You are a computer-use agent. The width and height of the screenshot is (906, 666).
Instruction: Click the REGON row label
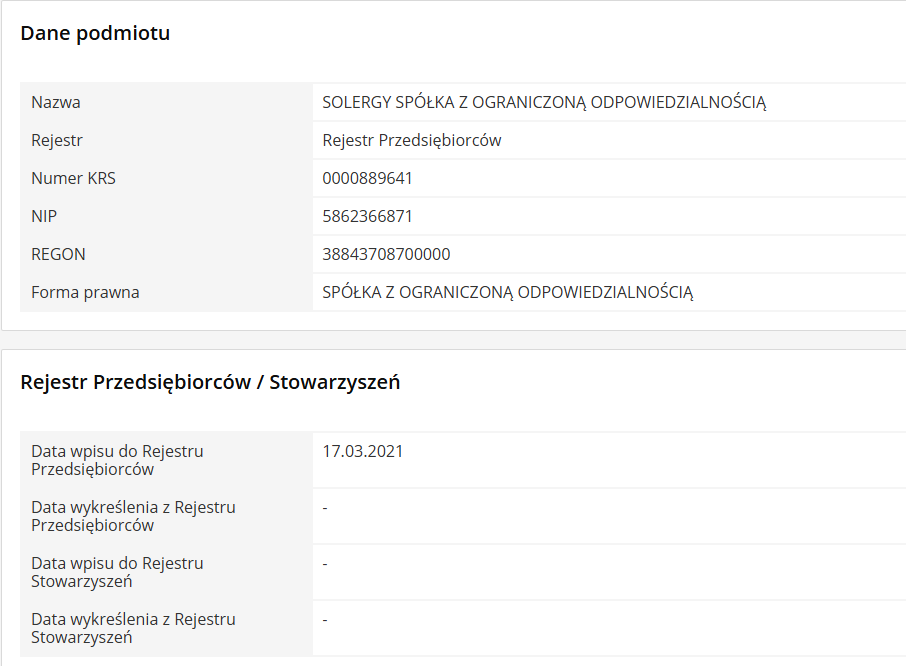pyautogui.click(x=58, y=254)
